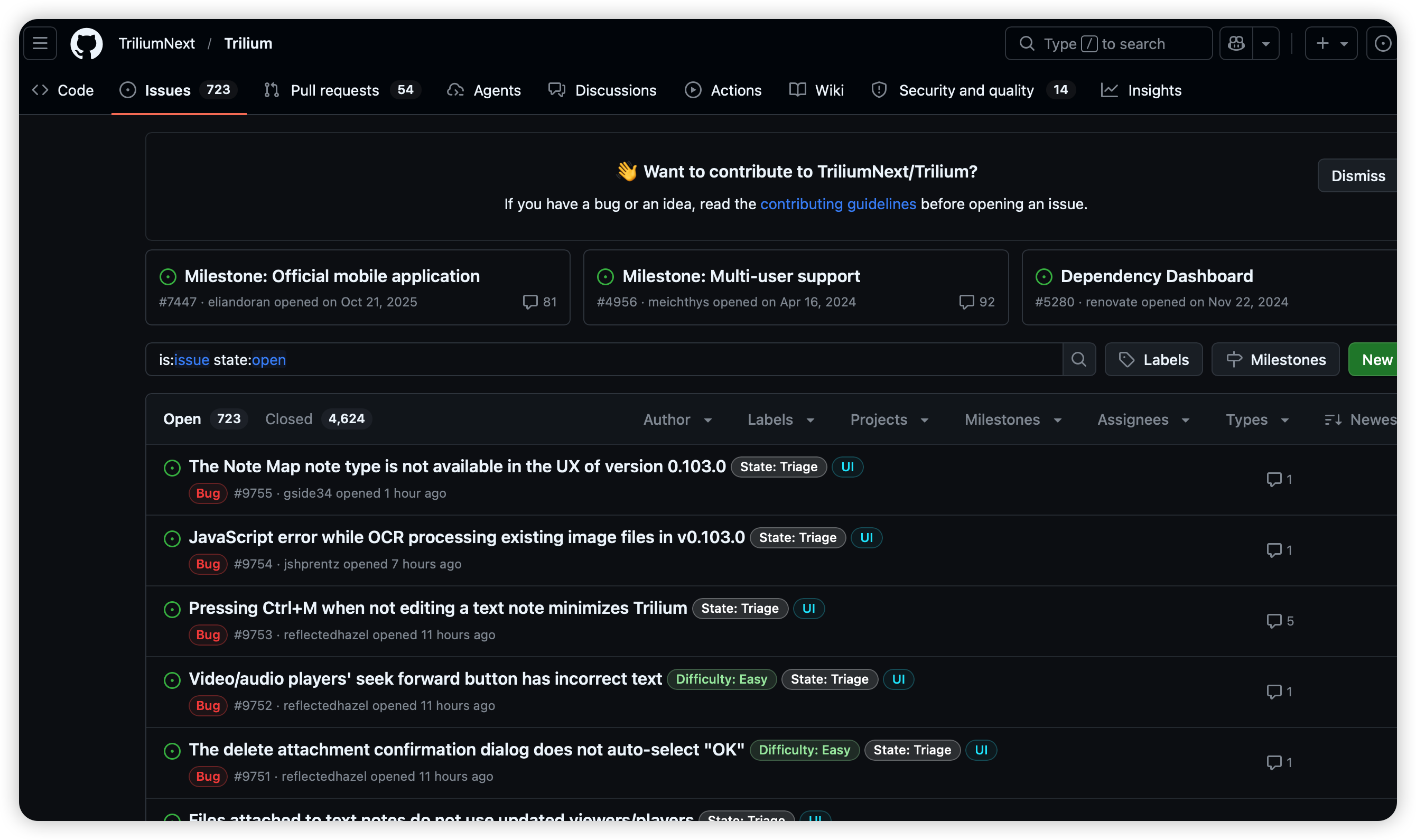1416x840 pixels.
Task: Create a New issue
Action: [x=1373, y=359]
